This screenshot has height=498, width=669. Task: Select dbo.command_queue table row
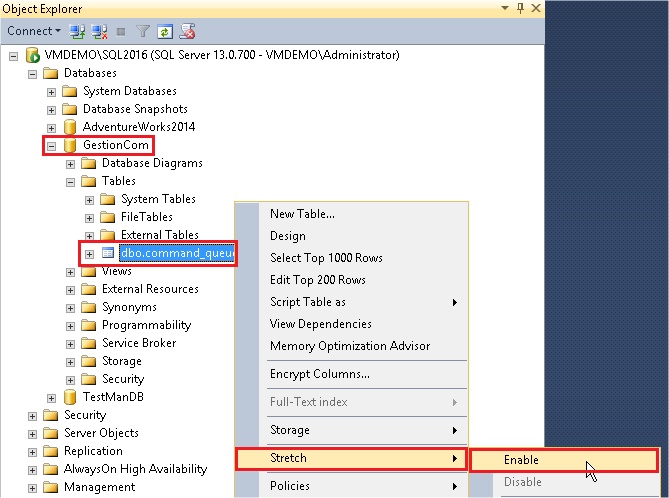click(177, 253)
